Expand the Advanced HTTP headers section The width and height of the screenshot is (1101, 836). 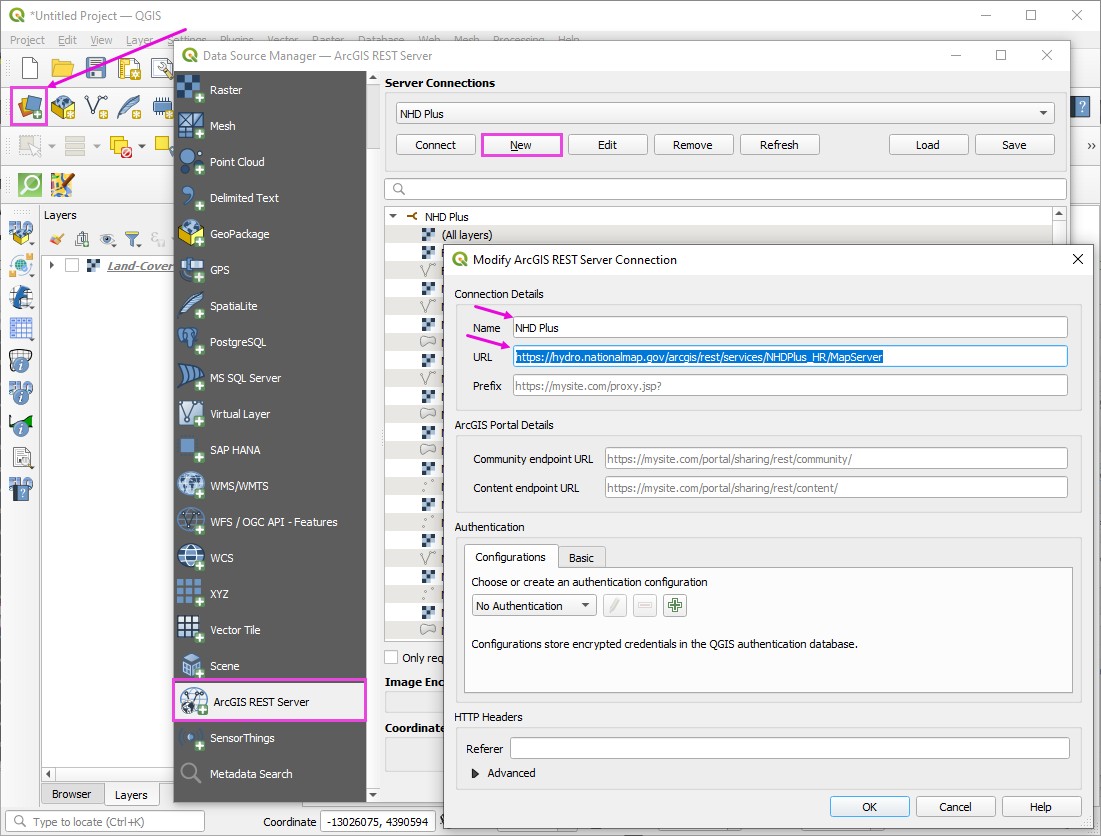click(475, 773)
